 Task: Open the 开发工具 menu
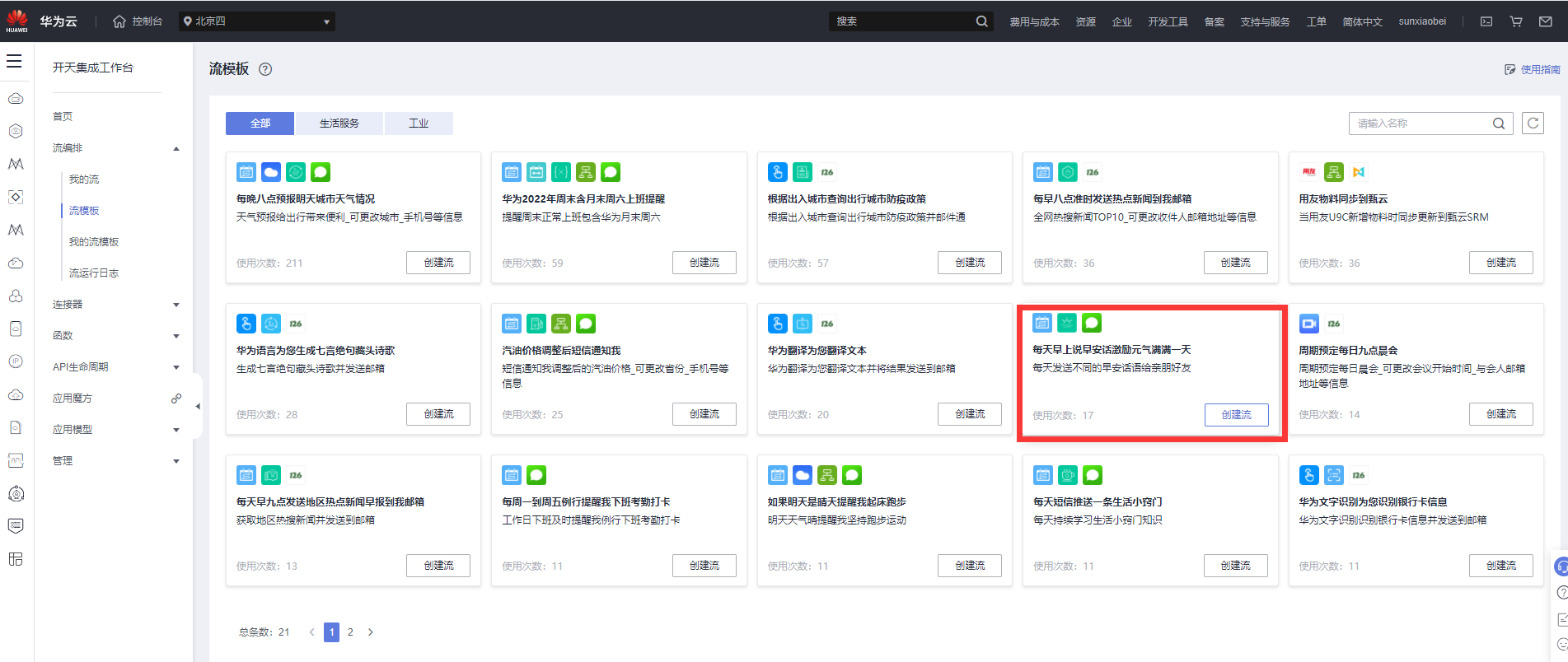1168,21
